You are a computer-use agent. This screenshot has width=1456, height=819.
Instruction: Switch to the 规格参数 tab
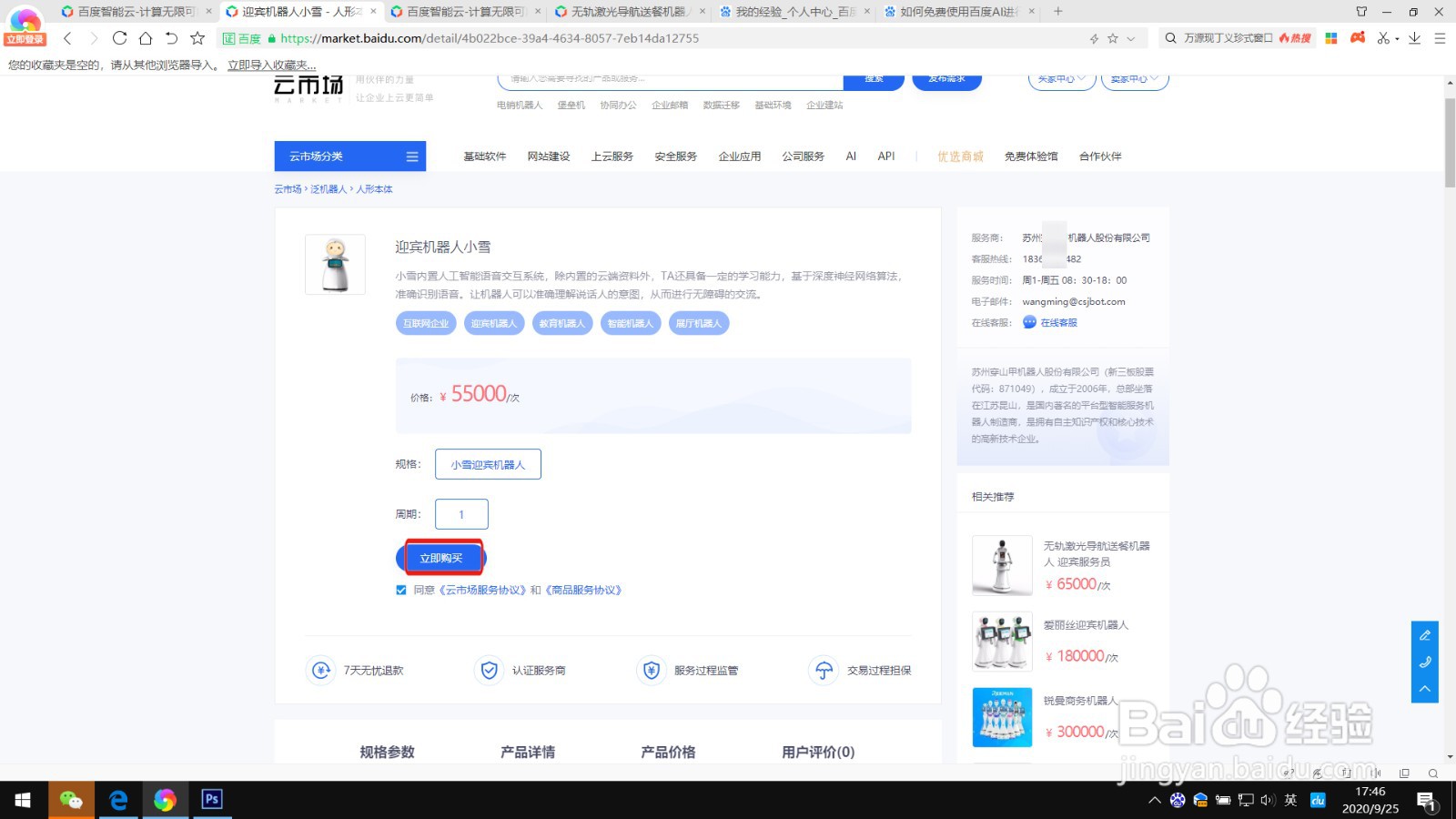click(x=387, y=752)
